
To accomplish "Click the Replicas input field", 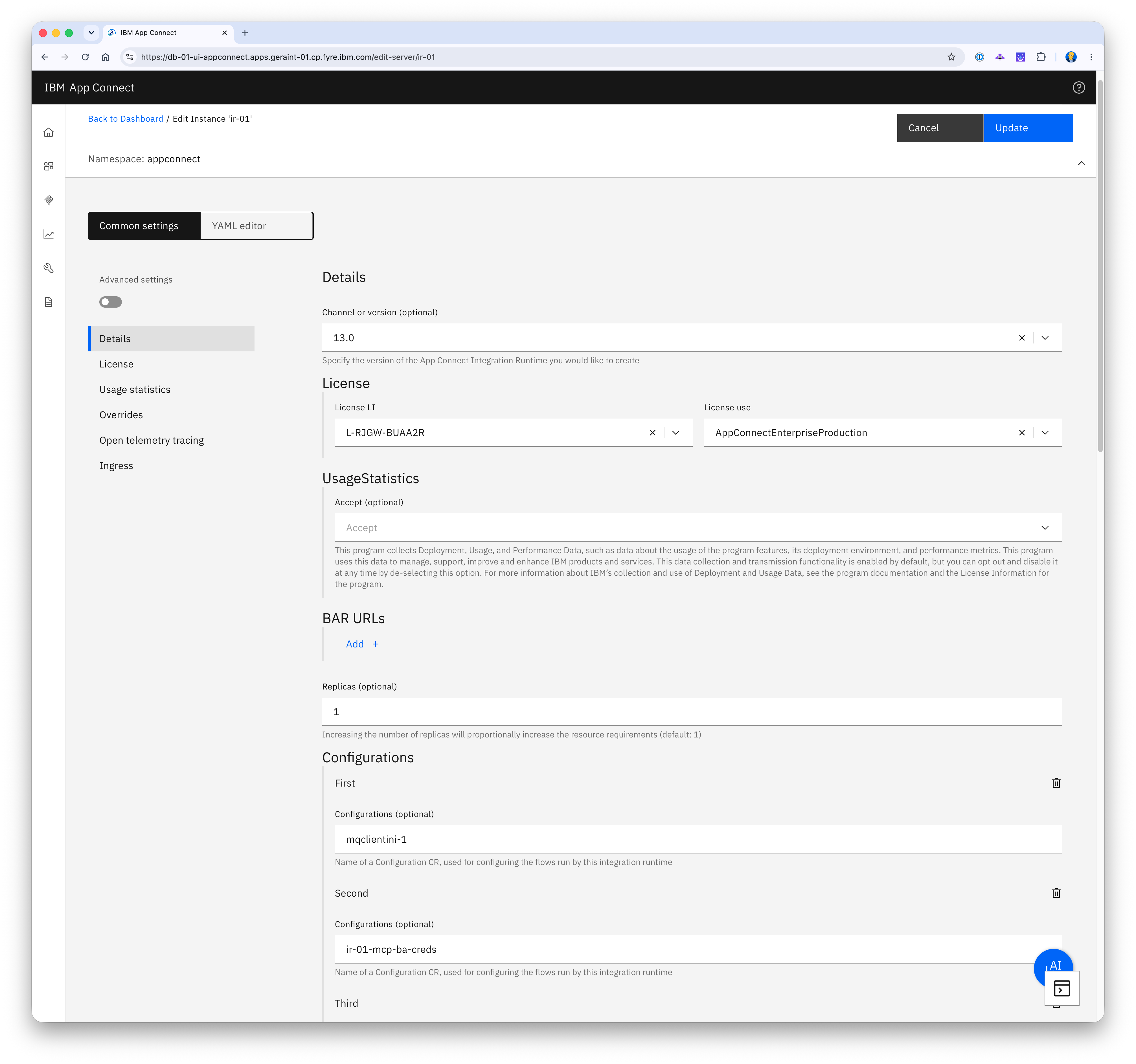I will [691, 711].
